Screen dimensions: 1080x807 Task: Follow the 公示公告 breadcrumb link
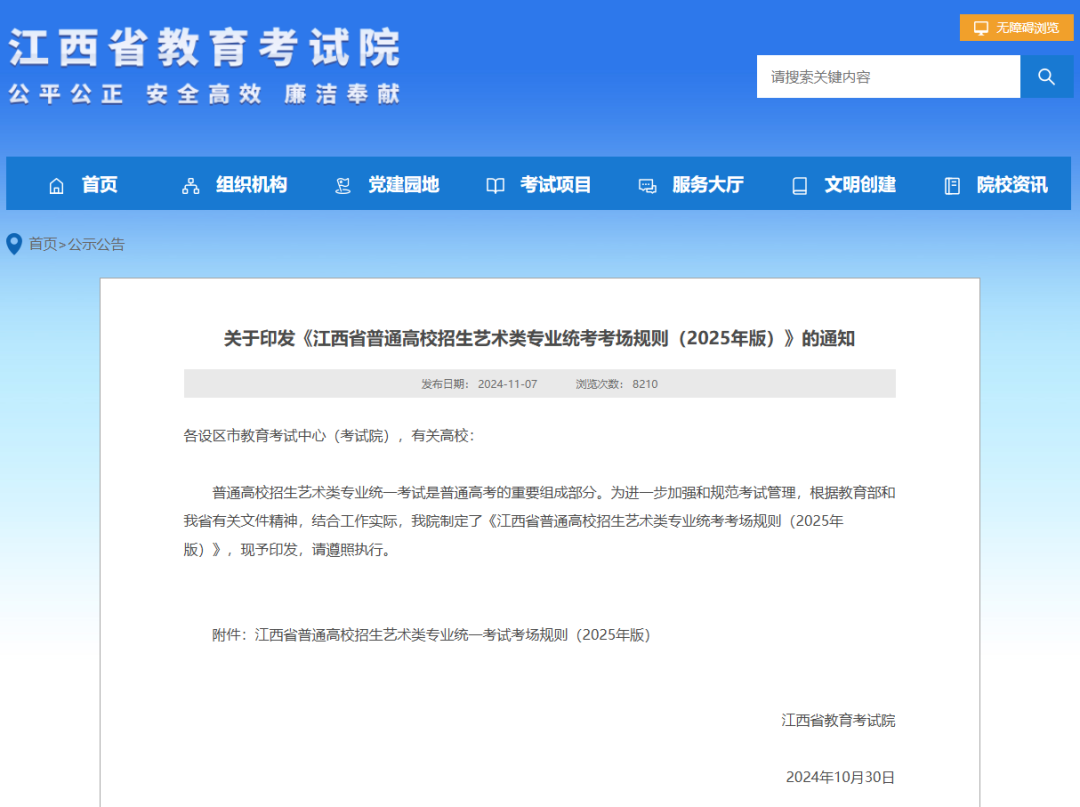click(x=96, y=244)
